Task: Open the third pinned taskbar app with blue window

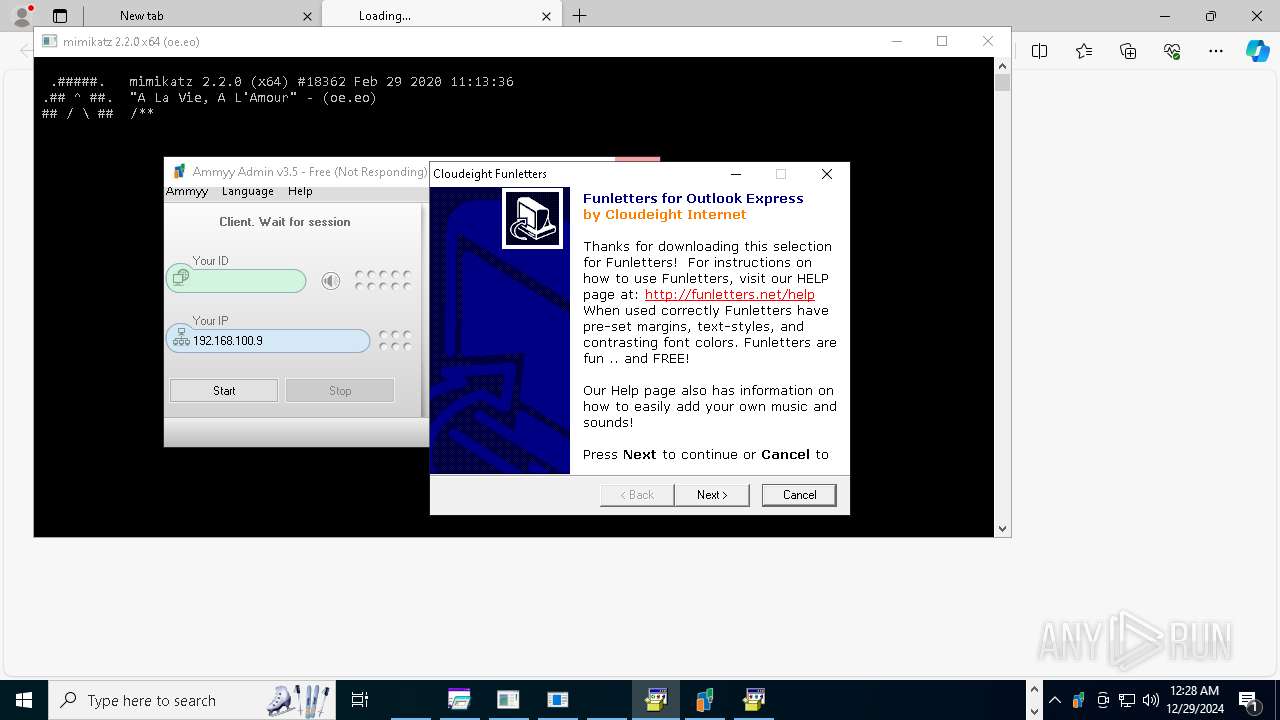Action: 557,700
